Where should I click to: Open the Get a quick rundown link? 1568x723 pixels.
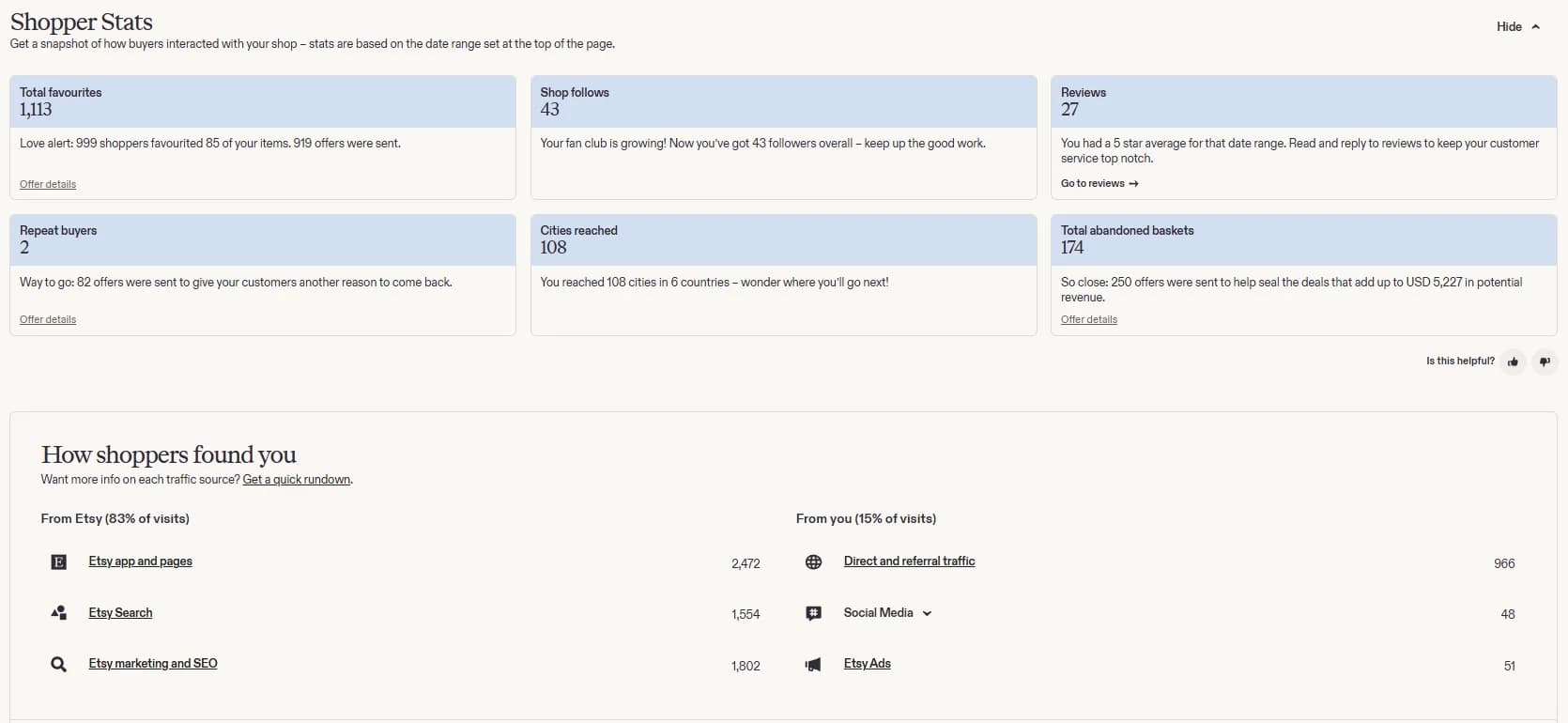[297, 480]
